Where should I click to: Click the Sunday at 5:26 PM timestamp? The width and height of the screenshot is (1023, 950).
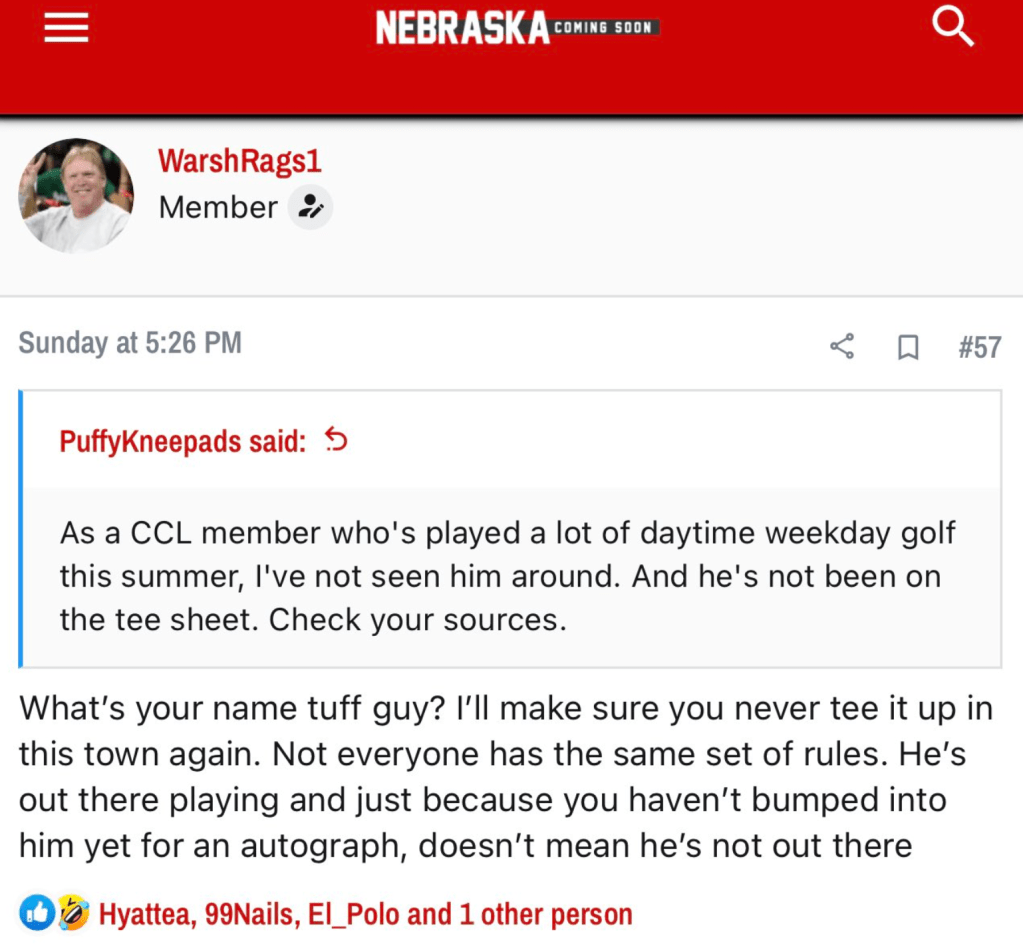tap(130, 343)
